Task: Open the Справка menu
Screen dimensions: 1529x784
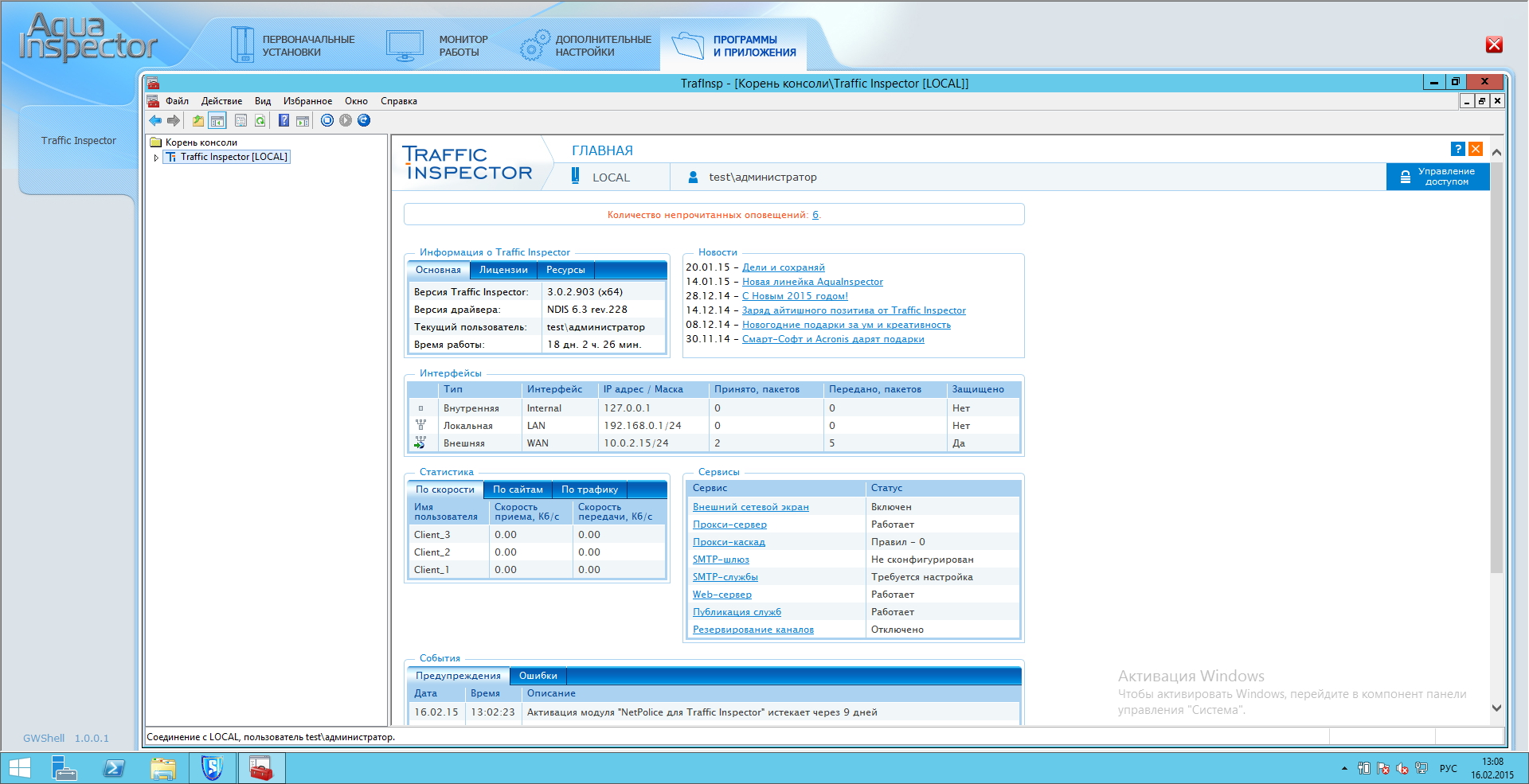Action: coord(399,101)
